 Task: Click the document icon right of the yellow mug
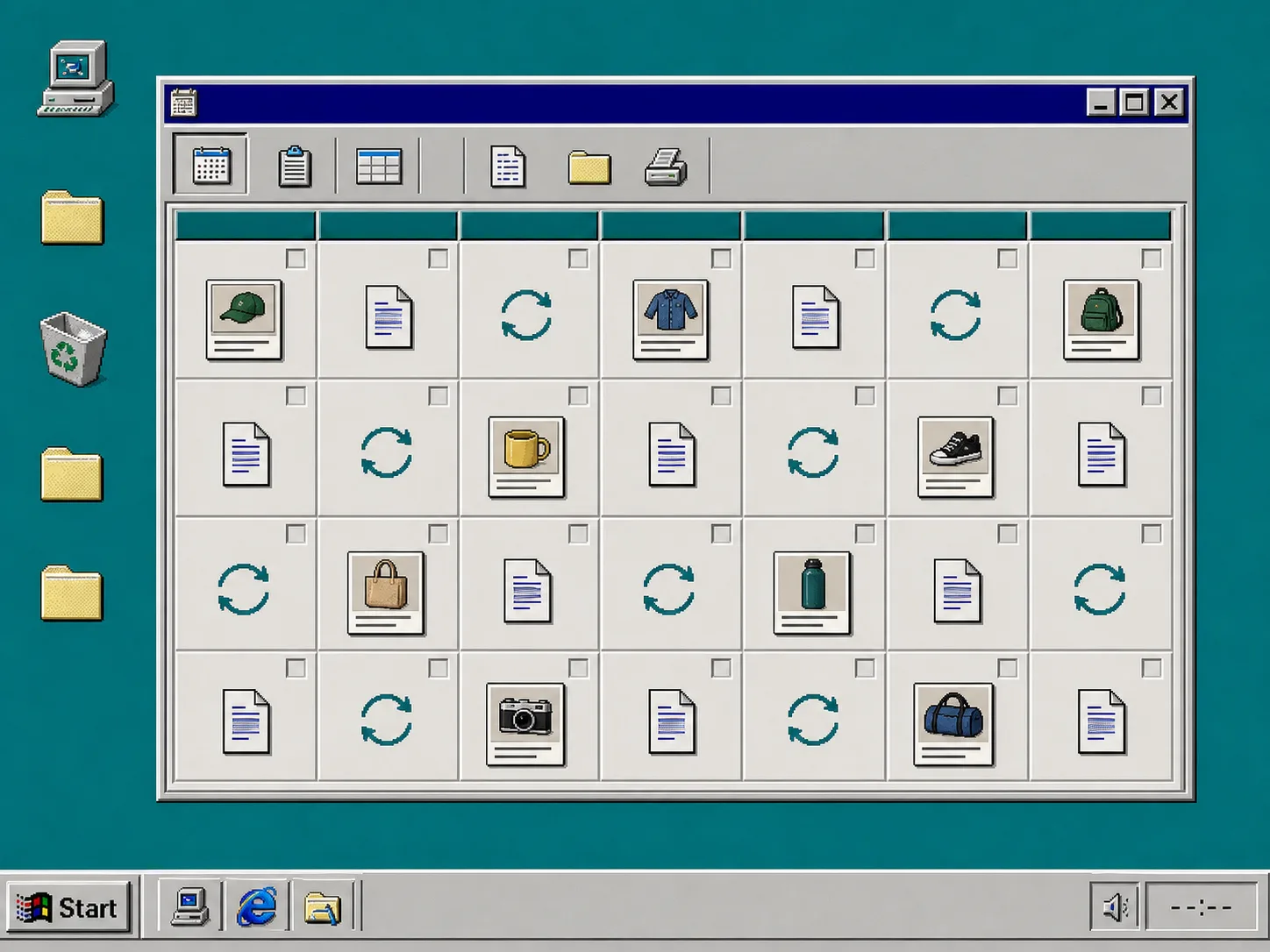tap(672, 455)
